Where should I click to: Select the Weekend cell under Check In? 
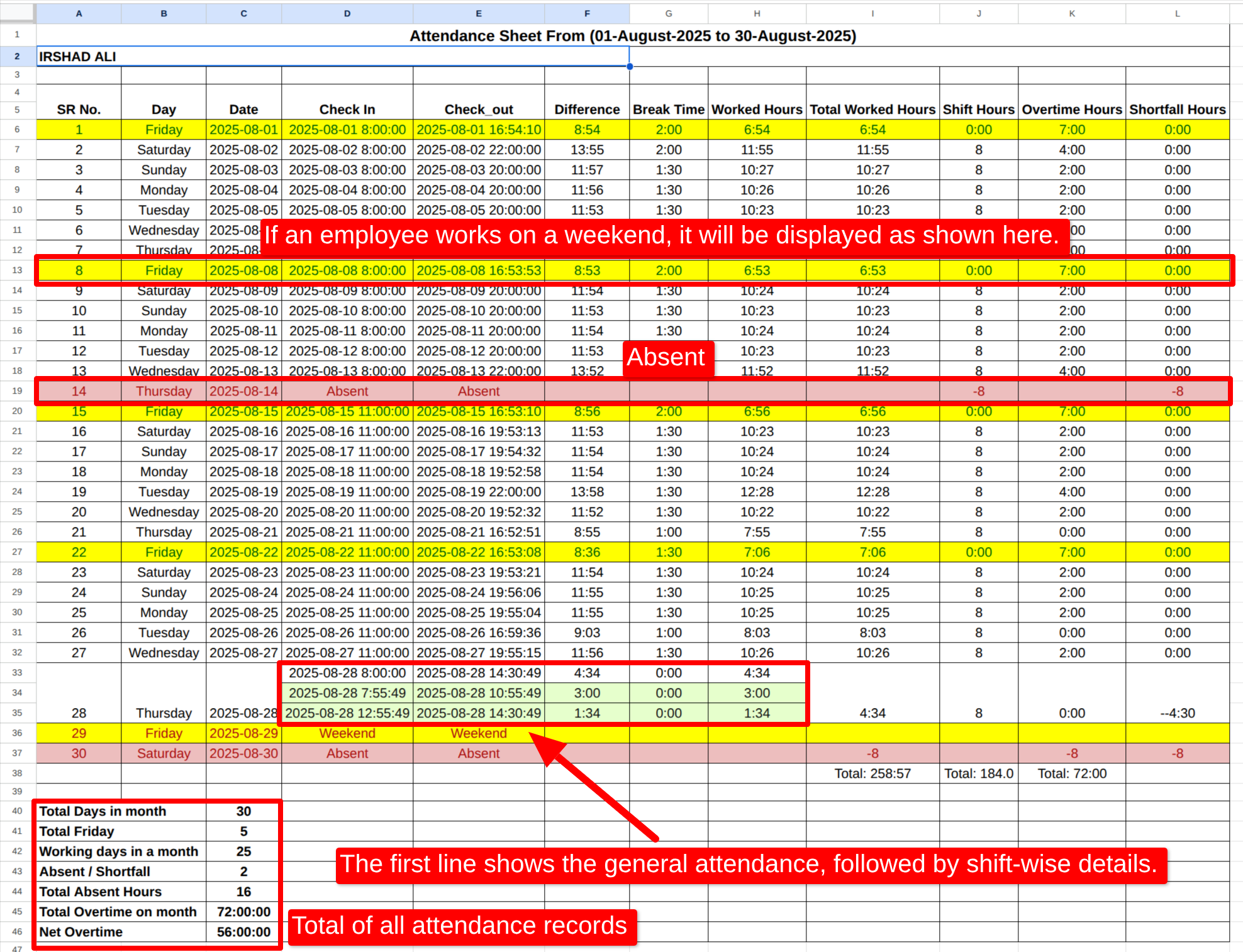pyautogui.click(x=347, y=733)
